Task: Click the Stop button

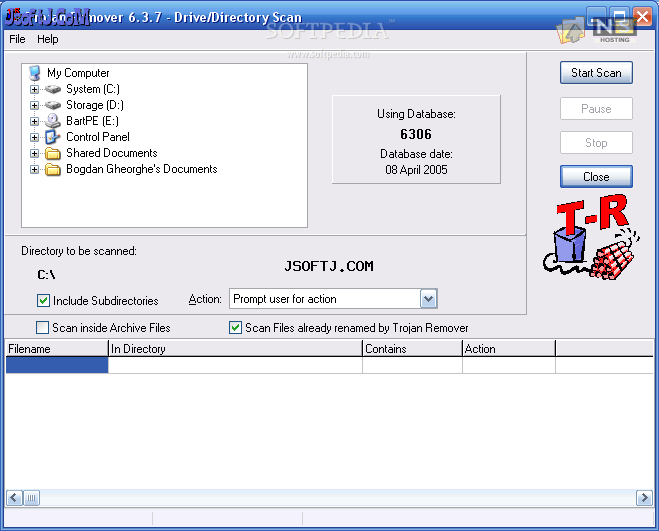Action: point(596,143)
